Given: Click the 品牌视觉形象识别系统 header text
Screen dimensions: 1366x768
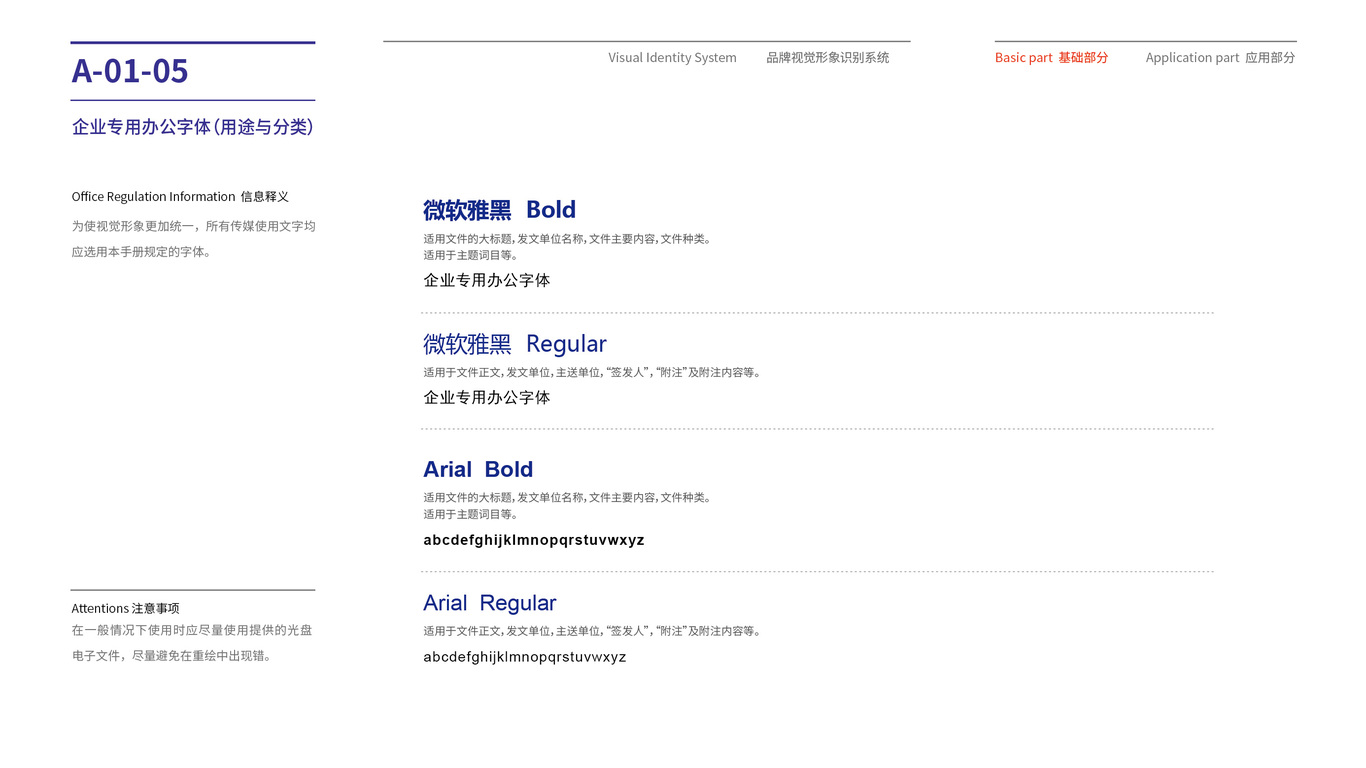Looking at the screenshot, I should [828, 58].
